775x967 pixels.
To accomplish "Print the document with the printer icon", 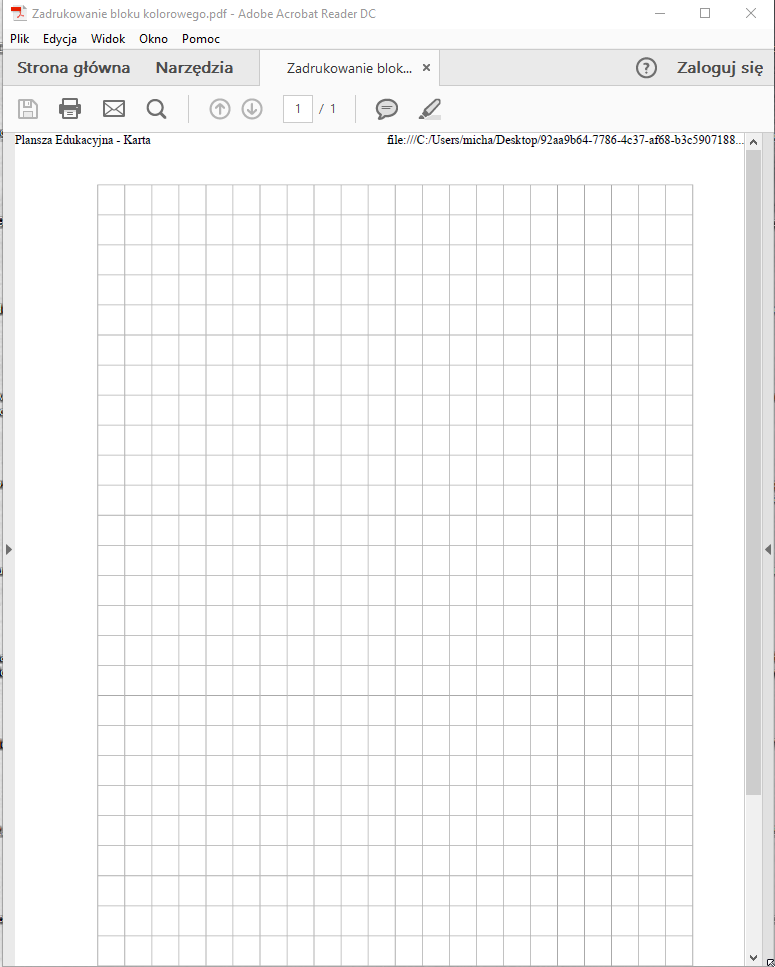I will [70, 109].
